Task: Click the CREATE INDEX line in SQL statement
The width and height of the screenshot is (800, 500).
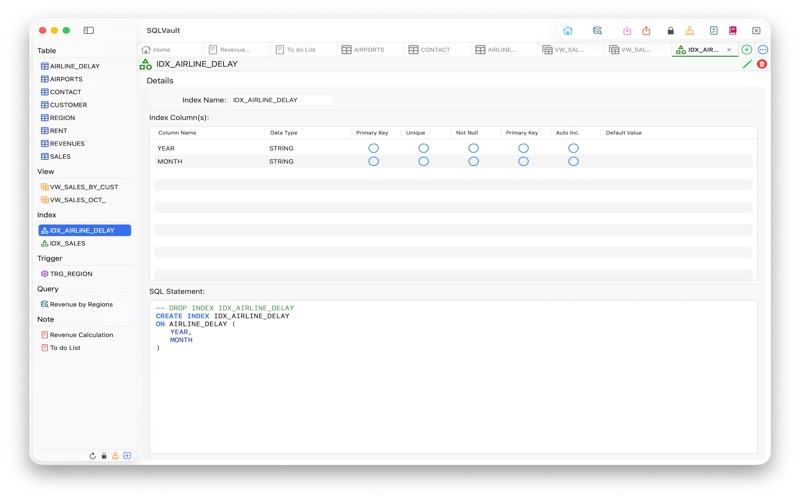Action: 222,316
